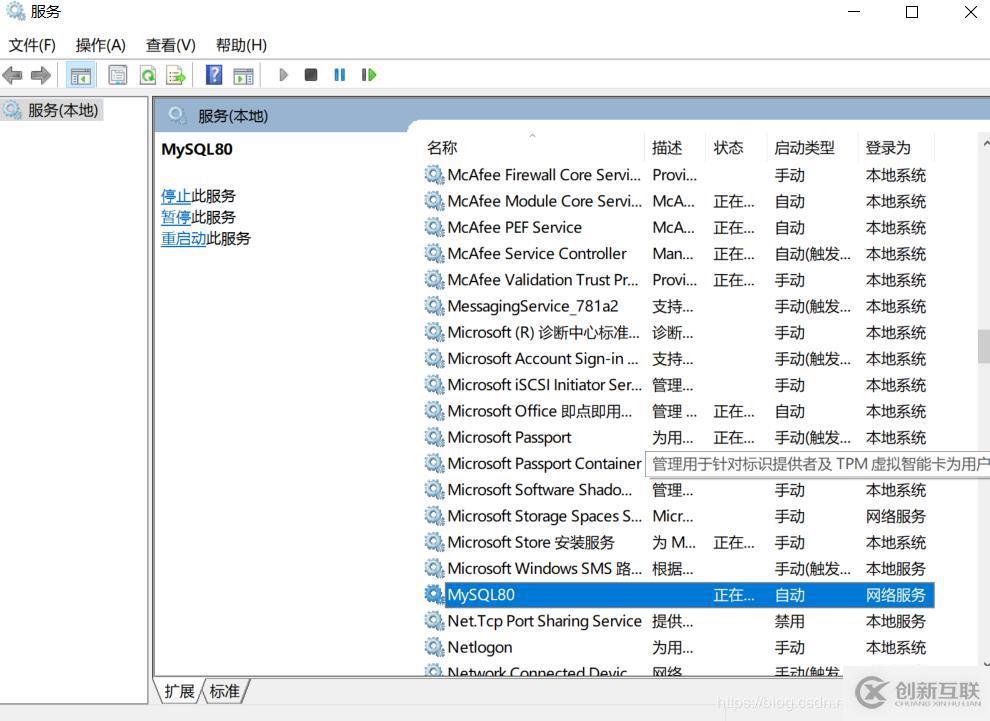990x721 pixels.
Task: Navigate back with the left arrow icon
Action: pyautogui.click(x=13, y=74)
